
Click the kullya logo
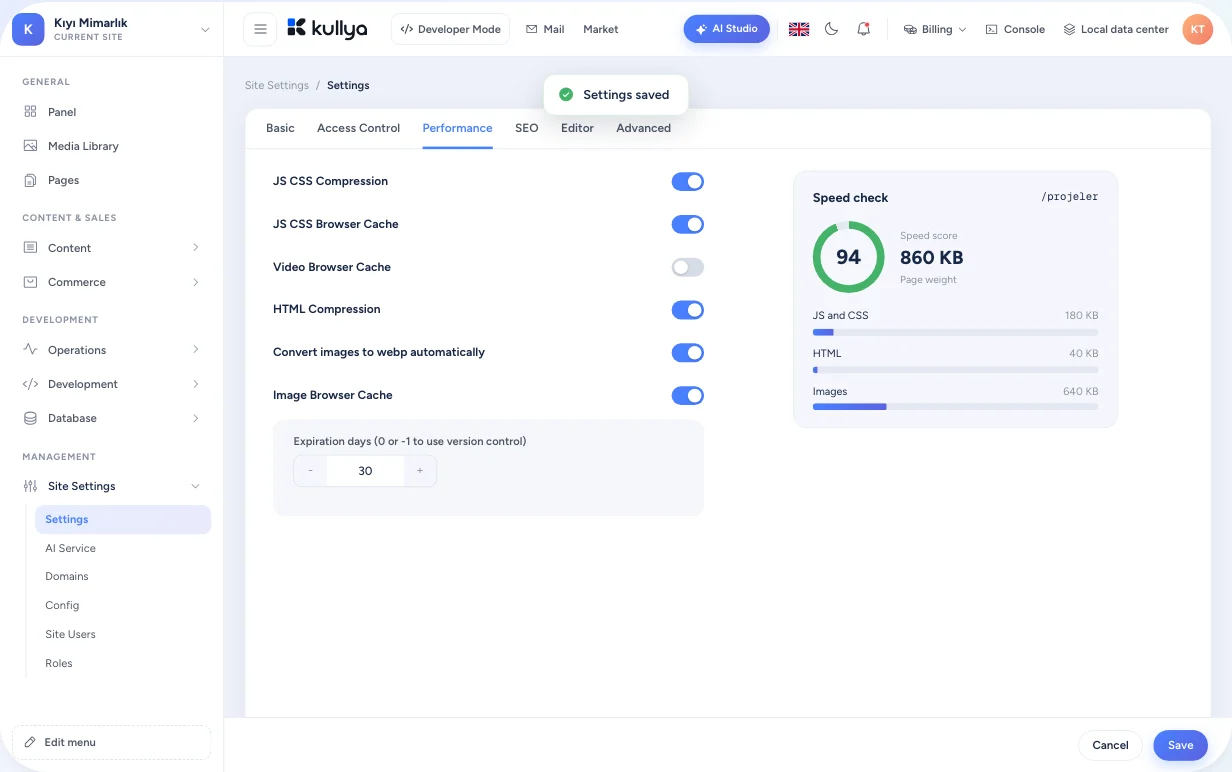pyautogui.click(x=327, y=29)
